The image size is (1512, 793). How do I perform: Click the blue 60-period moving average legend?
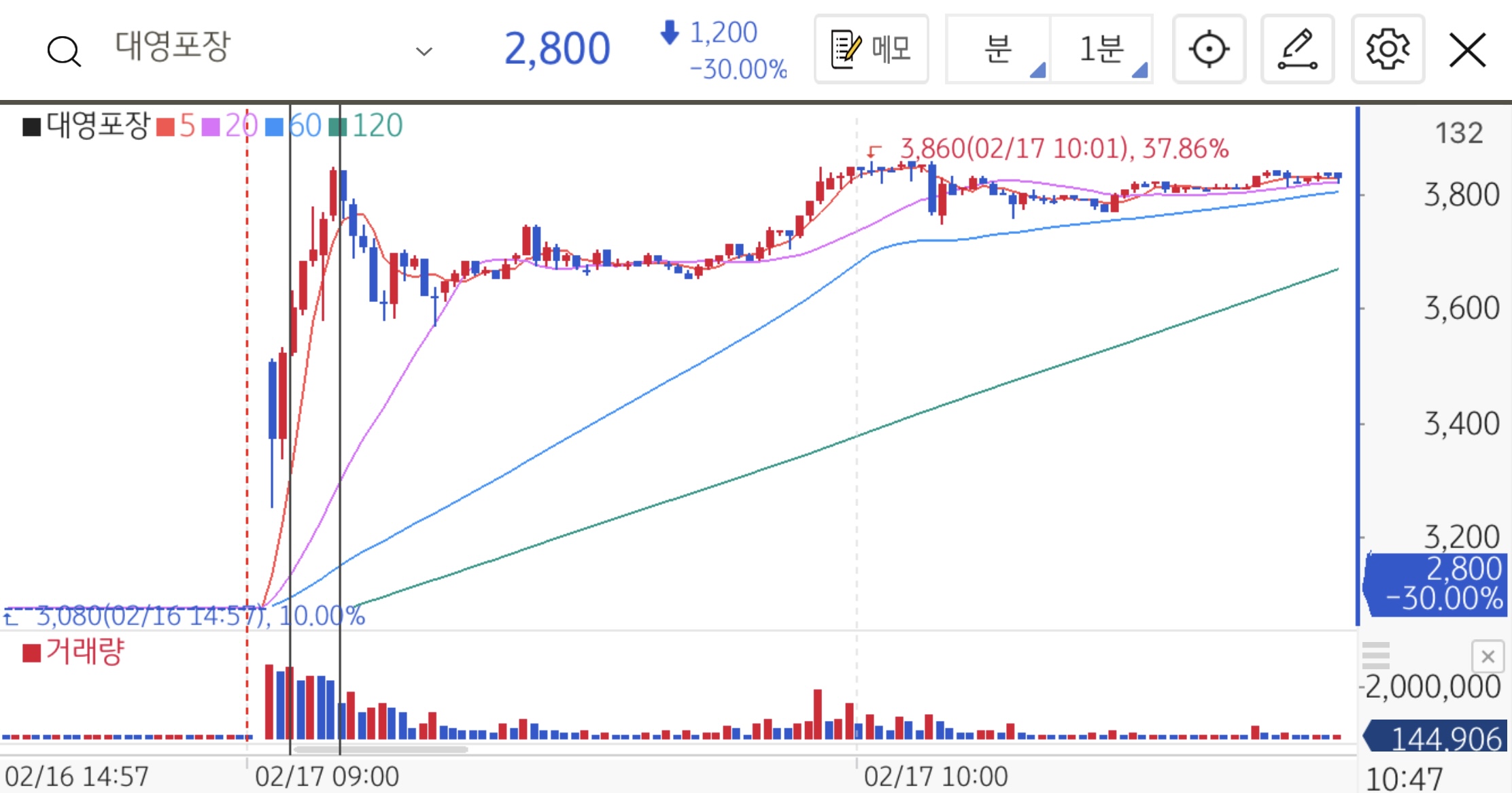[293, 126]
